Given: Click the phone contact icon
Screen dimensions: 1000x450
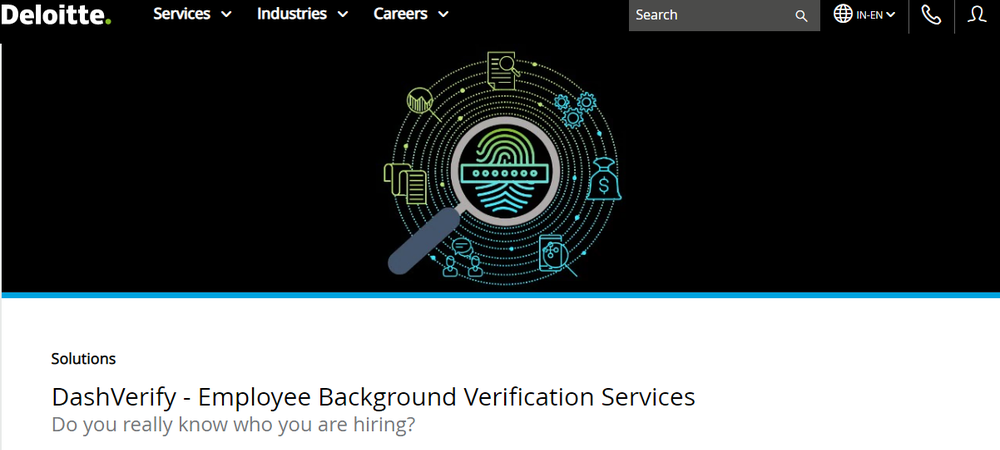Looking at the screenshot, I should (x=931, y=15).
